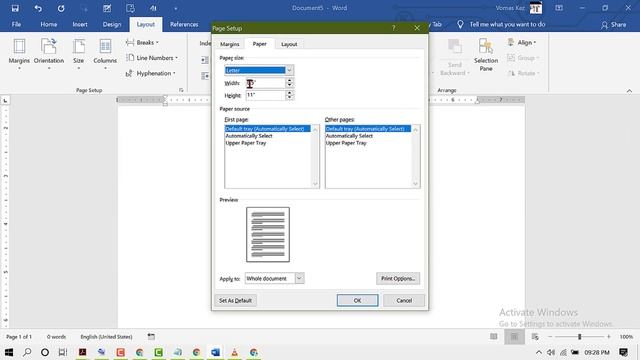Click Set As Default button
640x360 pixels.
(x=236, y=300)
